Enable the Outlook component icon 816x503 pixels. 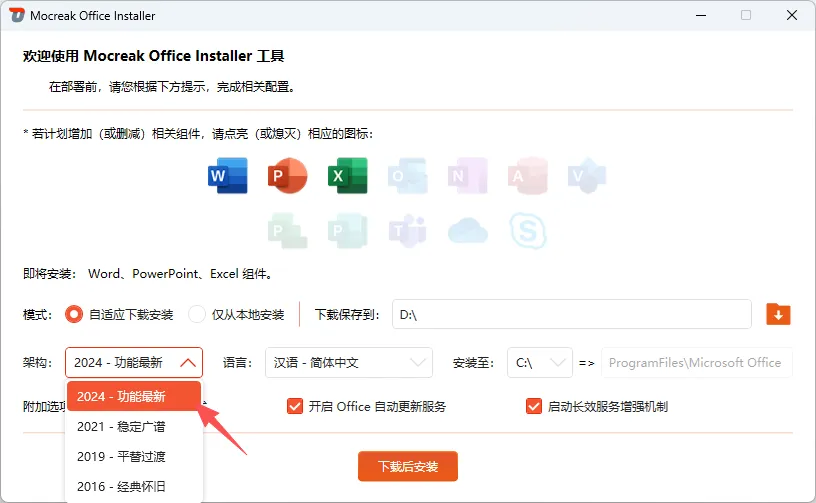[x=407, y=176]
